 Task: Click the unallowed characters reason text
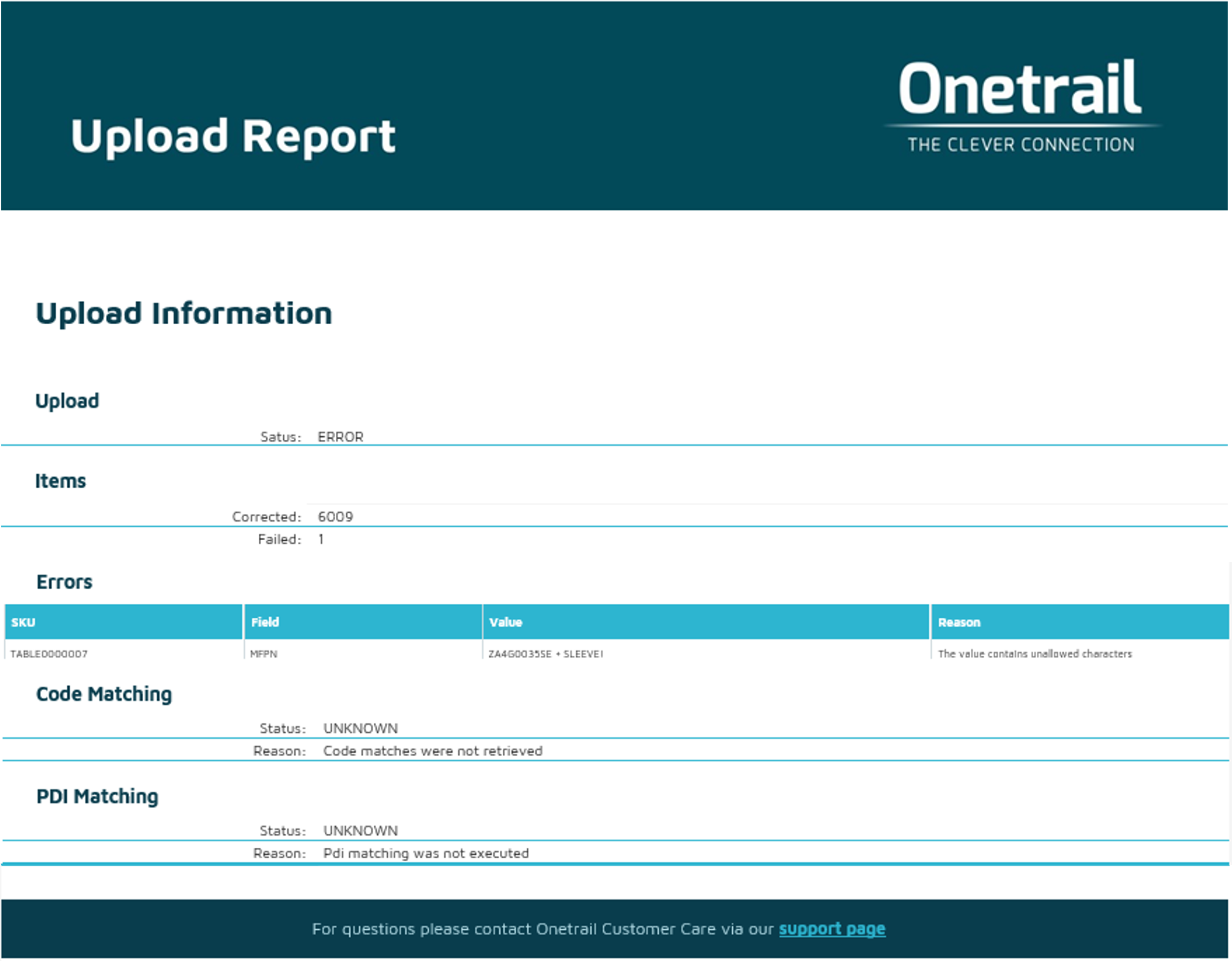click(x=1034, y=654)
